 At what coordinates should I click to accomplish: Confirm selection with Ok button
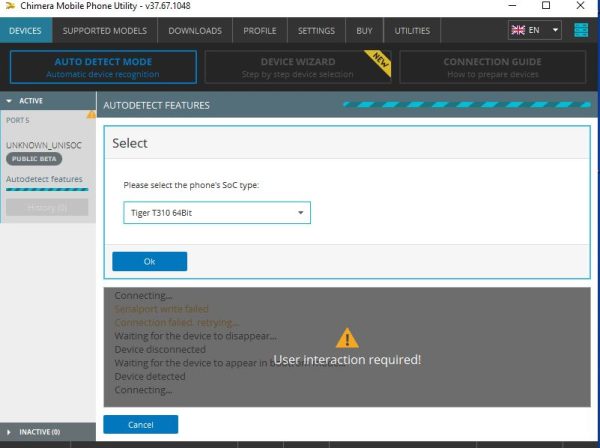(x=150, y=261)
